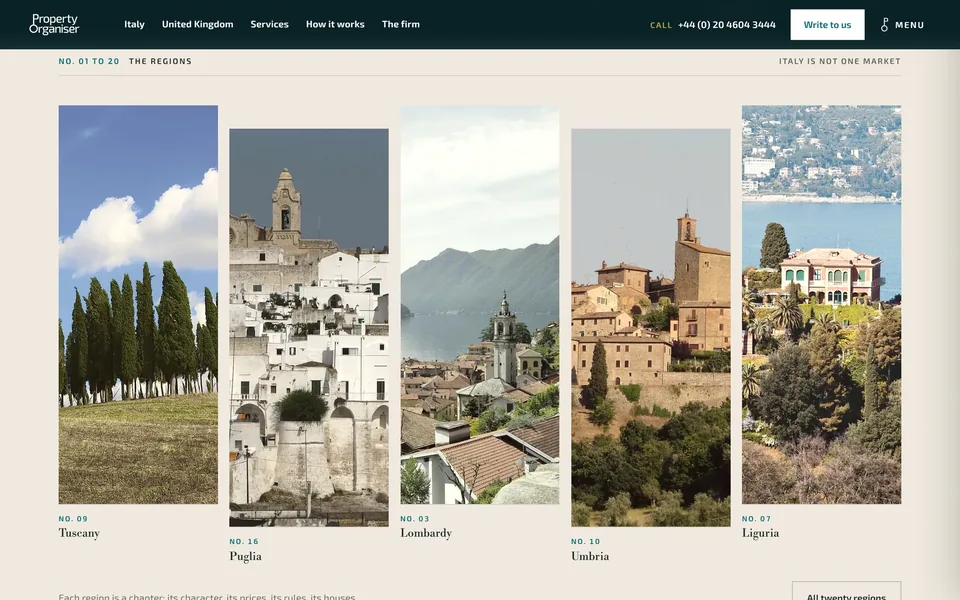Click 'ITALY IS NOT ONE MARKET' text

[839, 61]
